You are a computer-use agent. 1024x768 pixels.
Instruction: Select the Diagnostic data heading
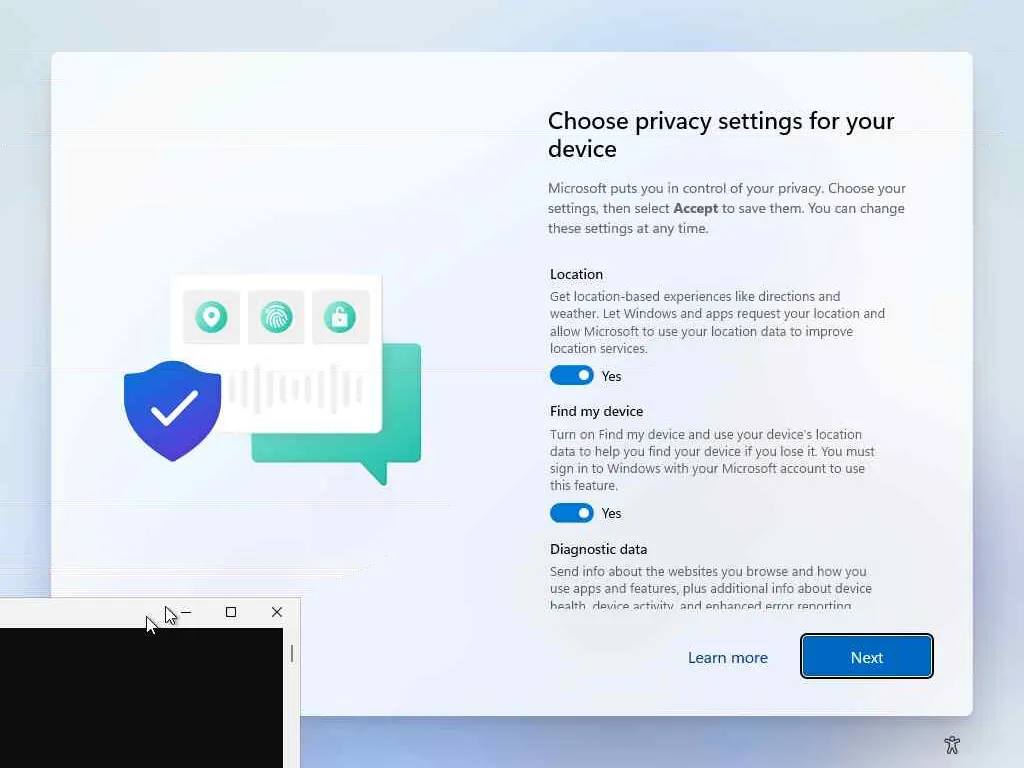[x=598, y=549]
